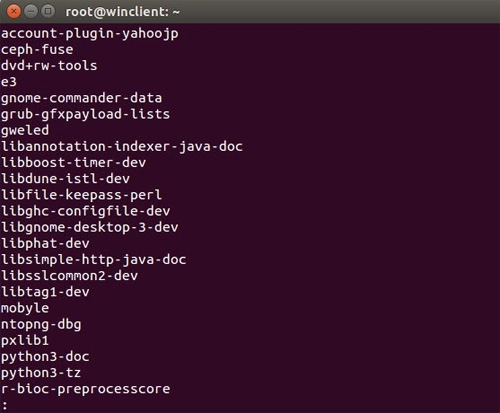Close the root@winclient terminal window

coord(14,12)
